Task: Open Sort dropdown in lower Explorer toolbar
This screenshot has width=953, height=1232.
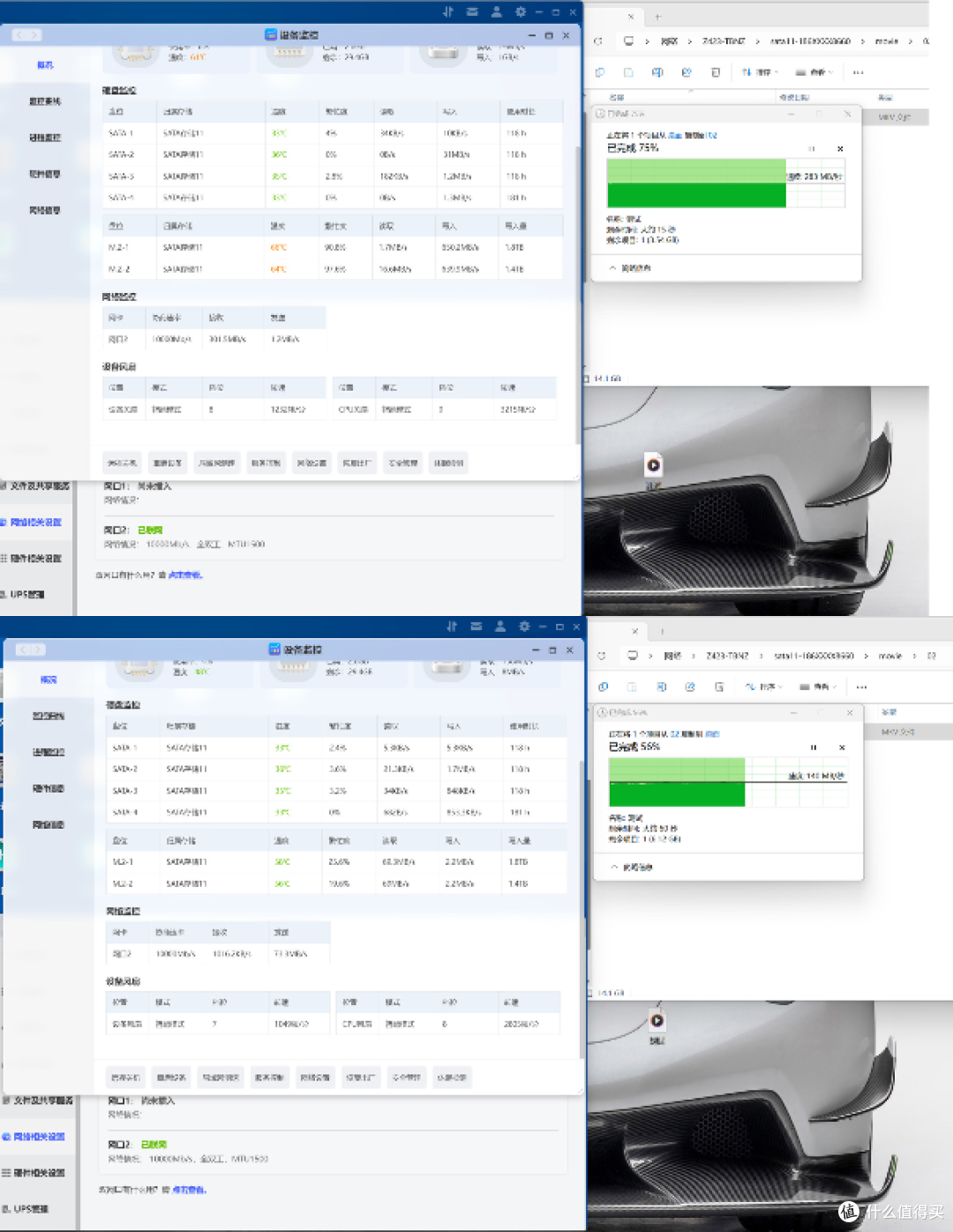Action: pos(765,687)
